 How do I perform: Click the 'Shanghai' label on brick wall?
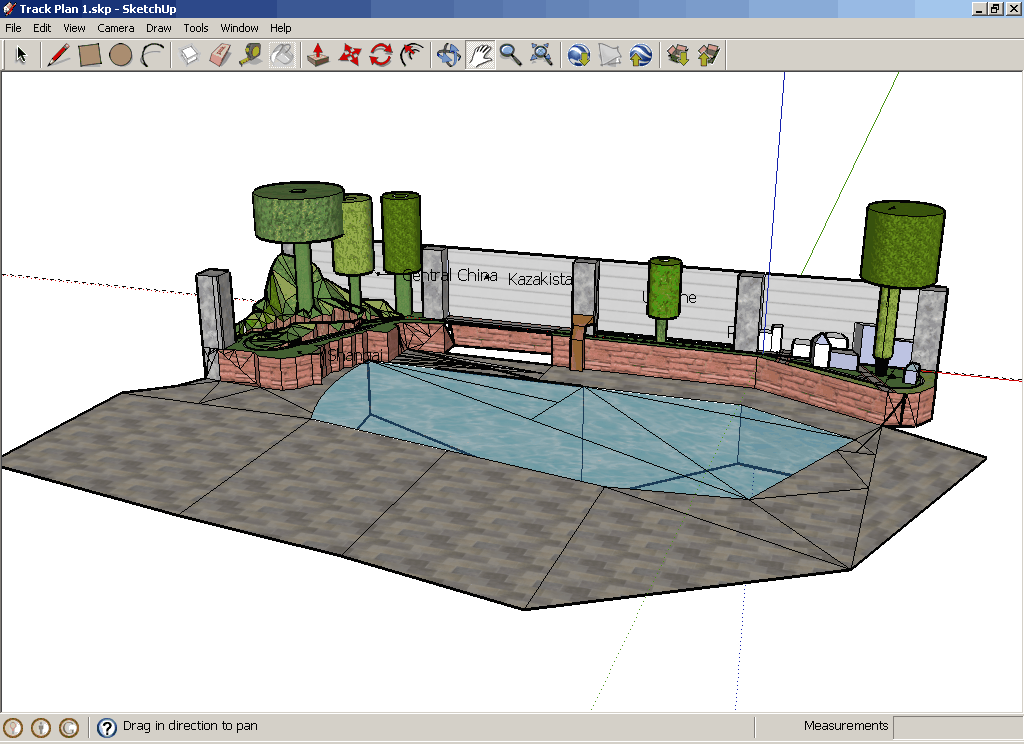[355, 356]
